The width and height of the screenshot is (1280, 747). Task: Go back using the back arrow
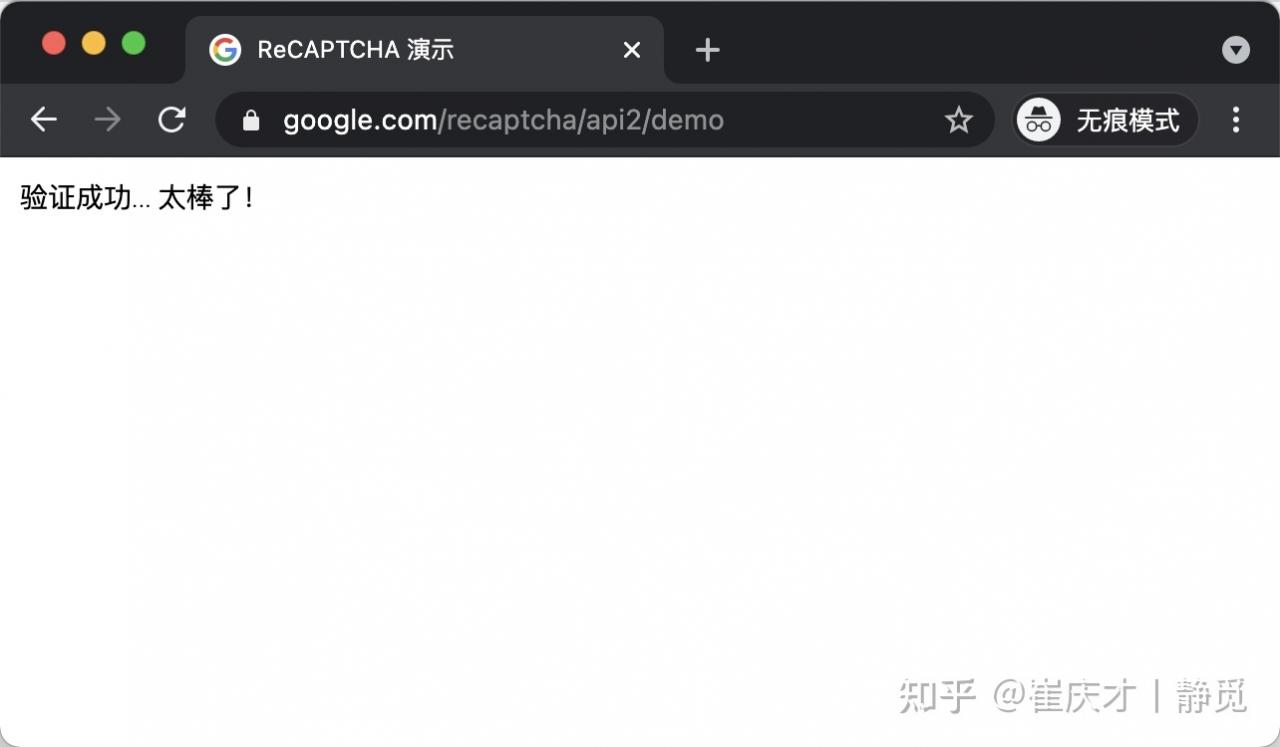click(43, 120)
